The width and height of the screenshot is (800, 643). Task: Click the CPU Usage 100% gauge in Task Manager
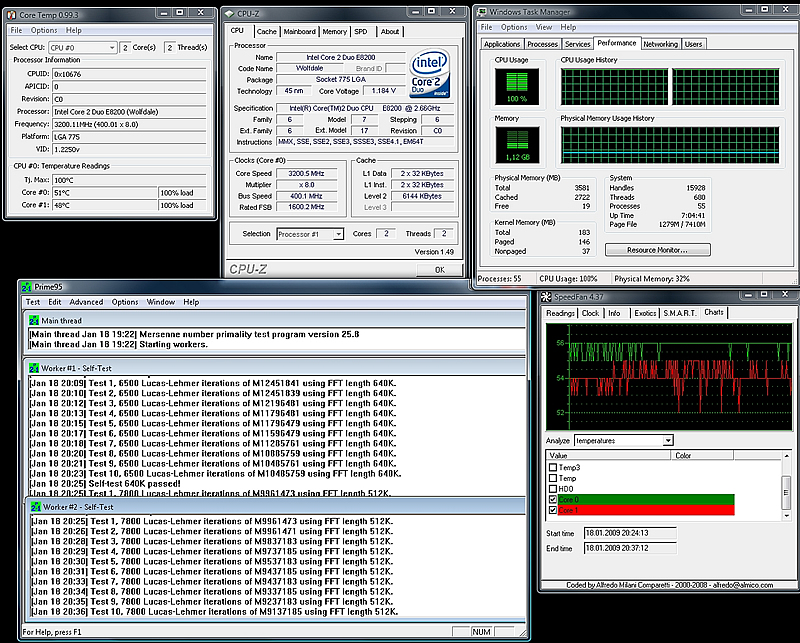[516, 87]
